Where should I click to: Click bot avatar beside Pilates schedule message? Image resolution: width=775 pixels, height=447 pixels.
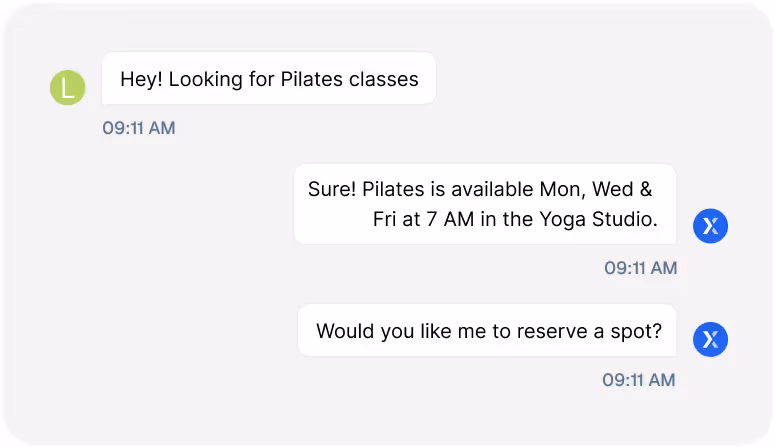(710, 226)
